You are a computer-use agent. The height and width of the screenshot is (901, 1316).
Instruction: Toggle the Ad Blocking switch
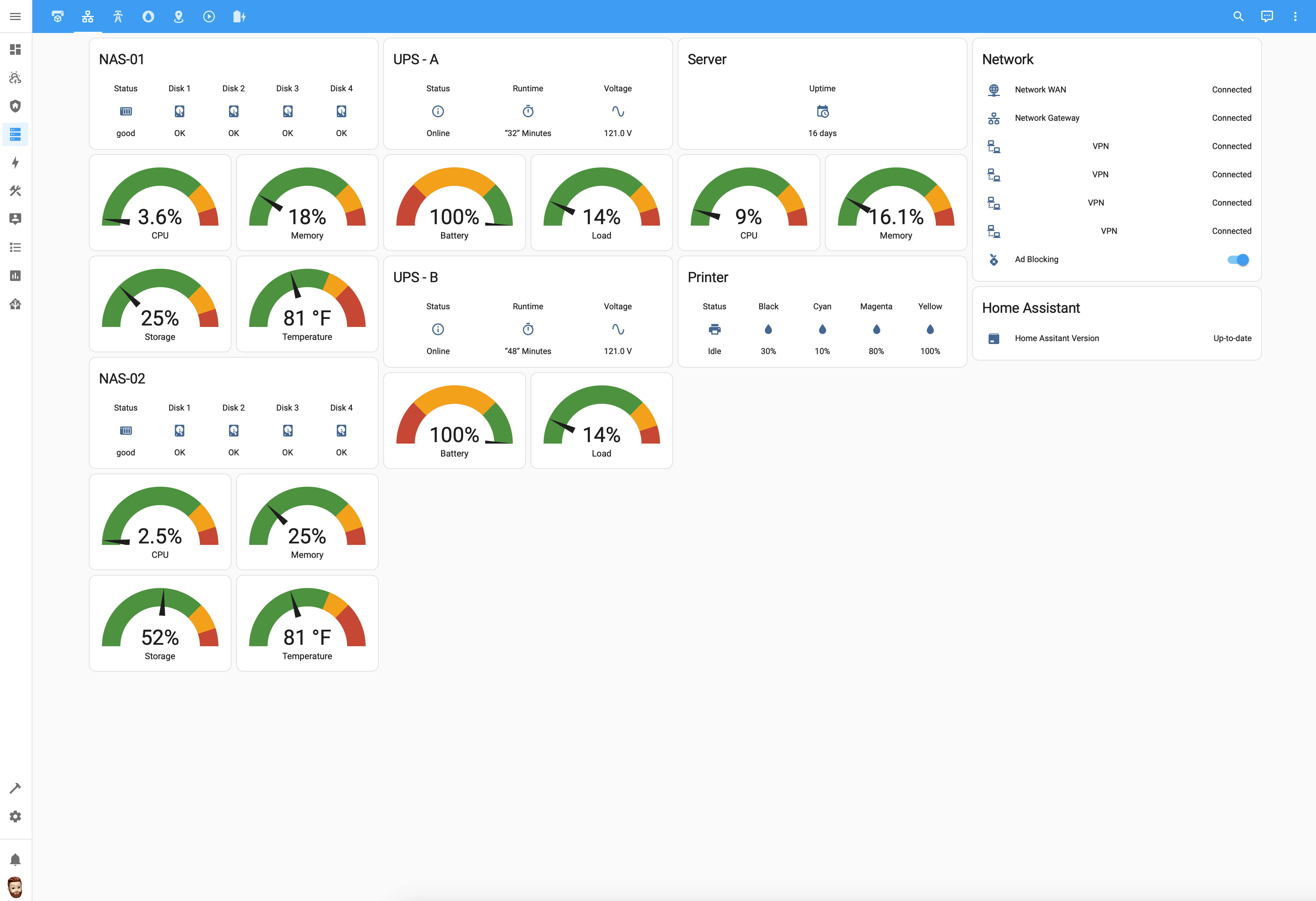click(1238, 259)
